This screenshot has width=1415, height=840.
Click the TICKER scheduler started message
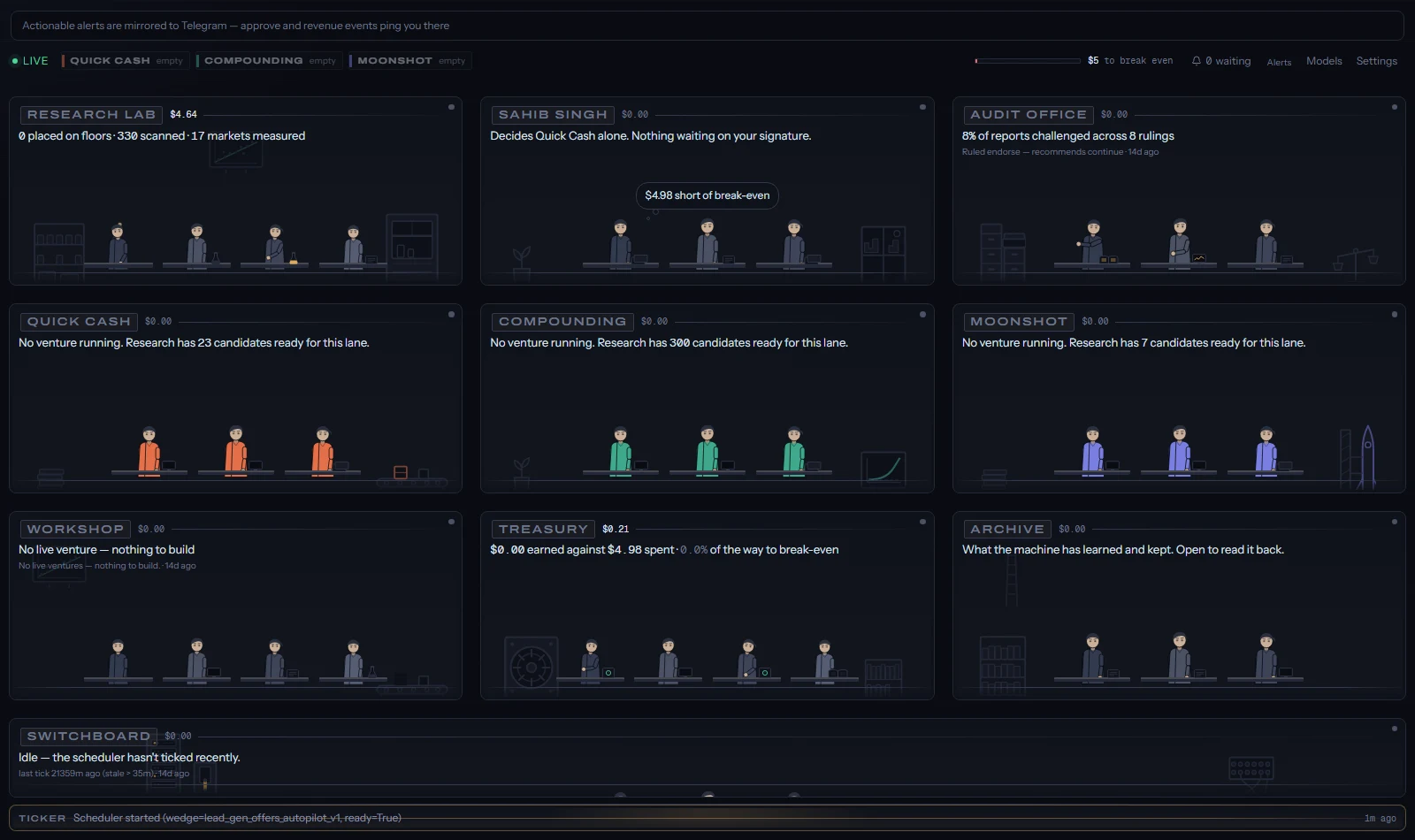tap(237, 818)
